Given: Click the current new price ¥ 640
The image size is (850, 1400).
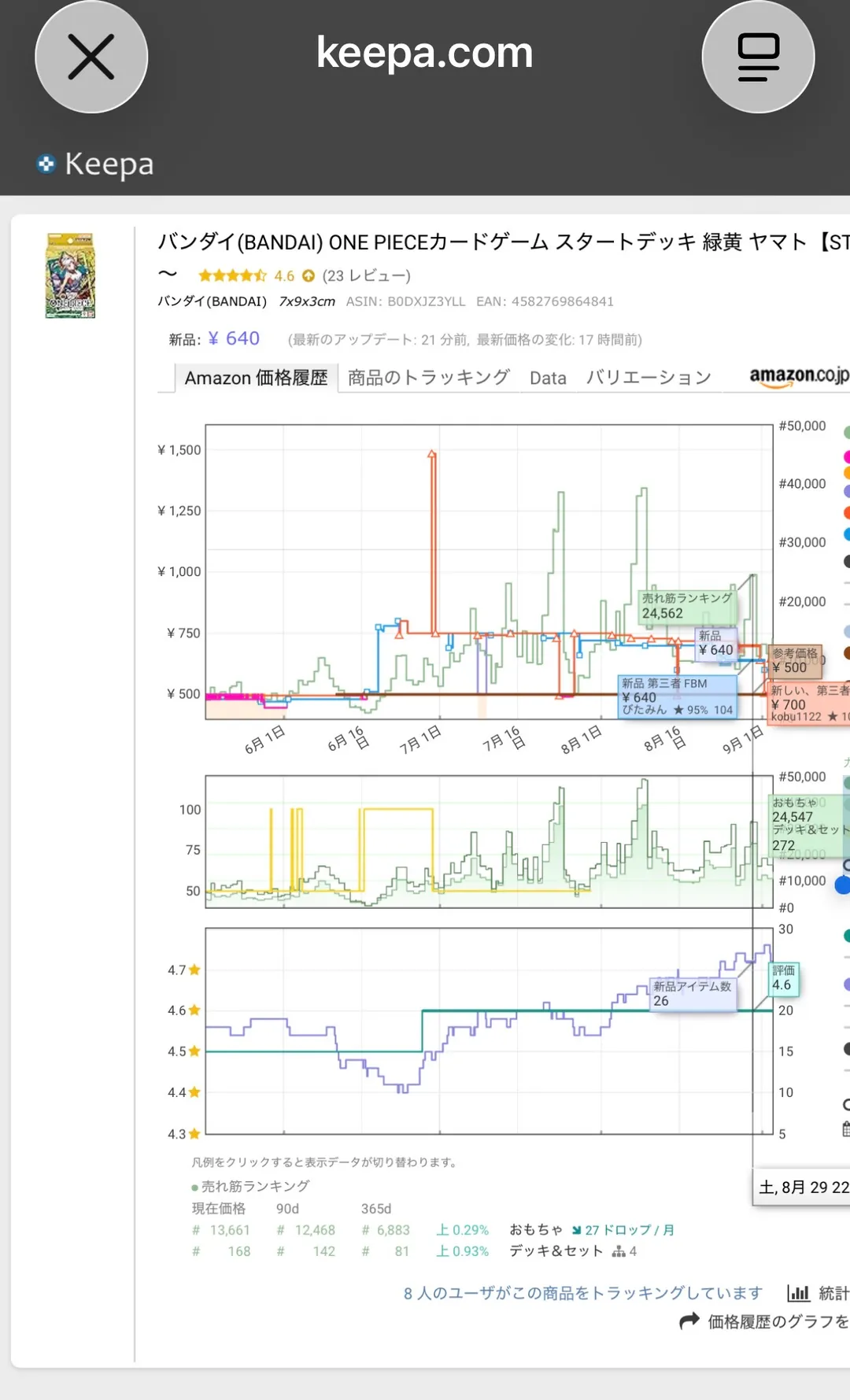Looking at the screenshot, I should click(x=234, y=338).
